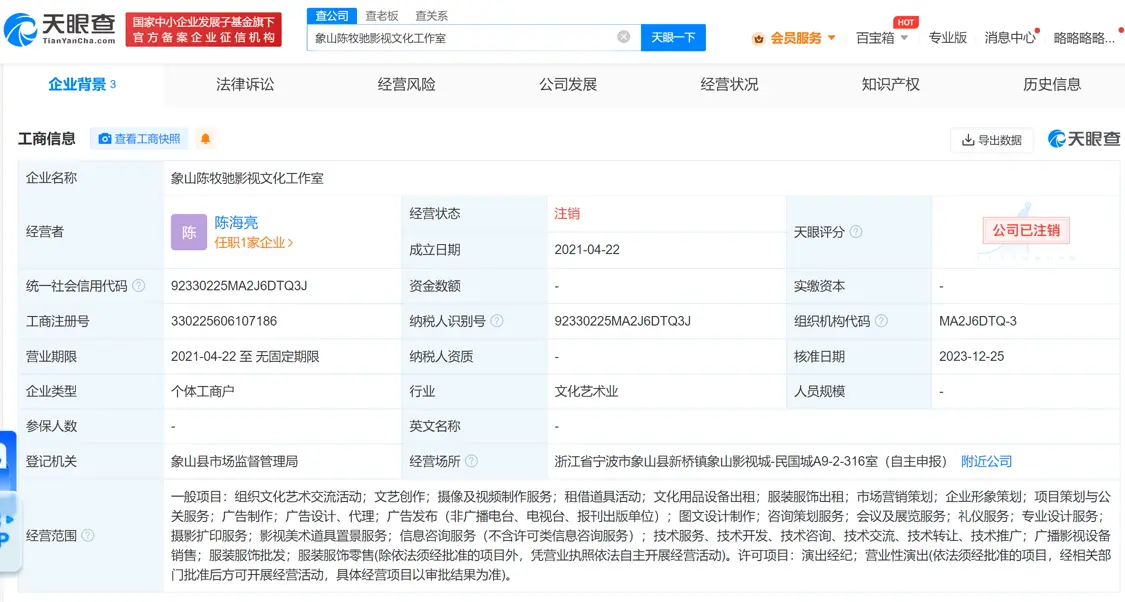Switch to the 法律诉讼 tab

tap(245, 85)
